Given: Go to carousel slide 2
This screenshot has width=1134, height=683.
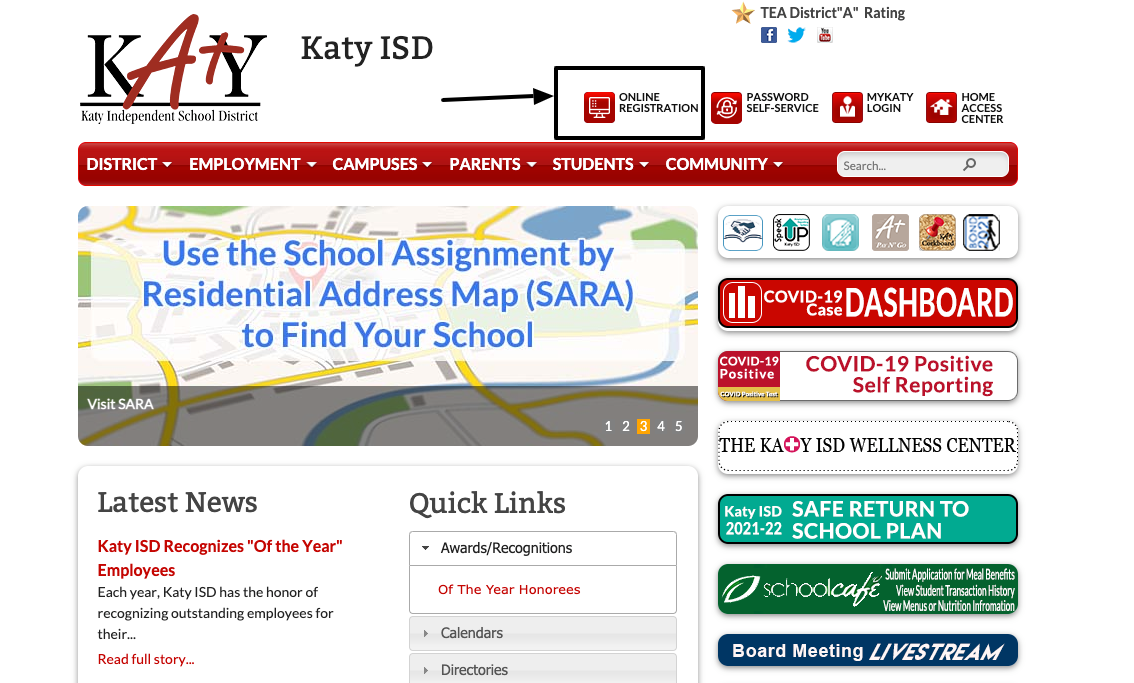Looking at the screenshot, I should (x=626, y=426).
